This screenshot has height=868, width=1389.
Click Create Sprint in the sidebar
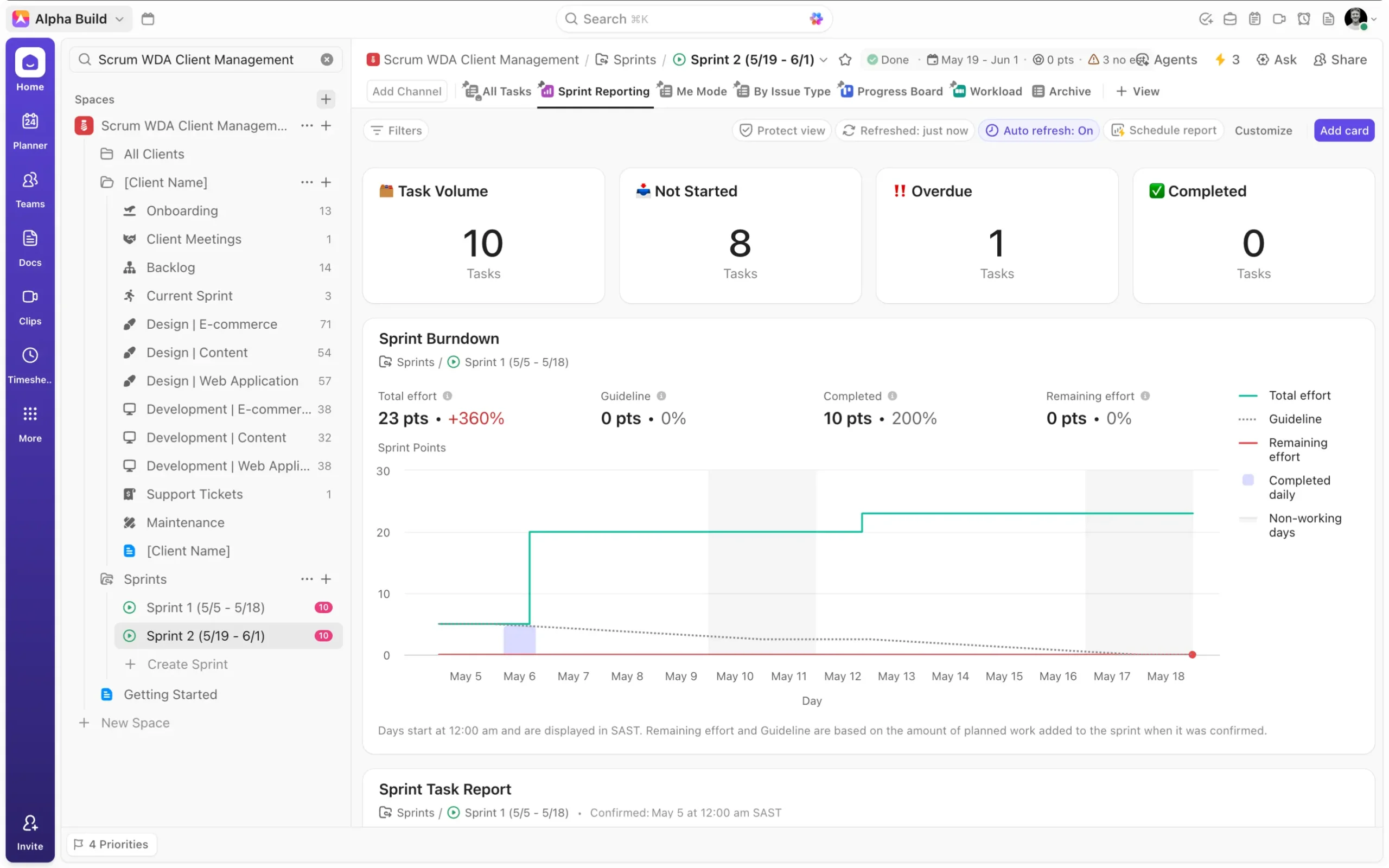[187, 664]
